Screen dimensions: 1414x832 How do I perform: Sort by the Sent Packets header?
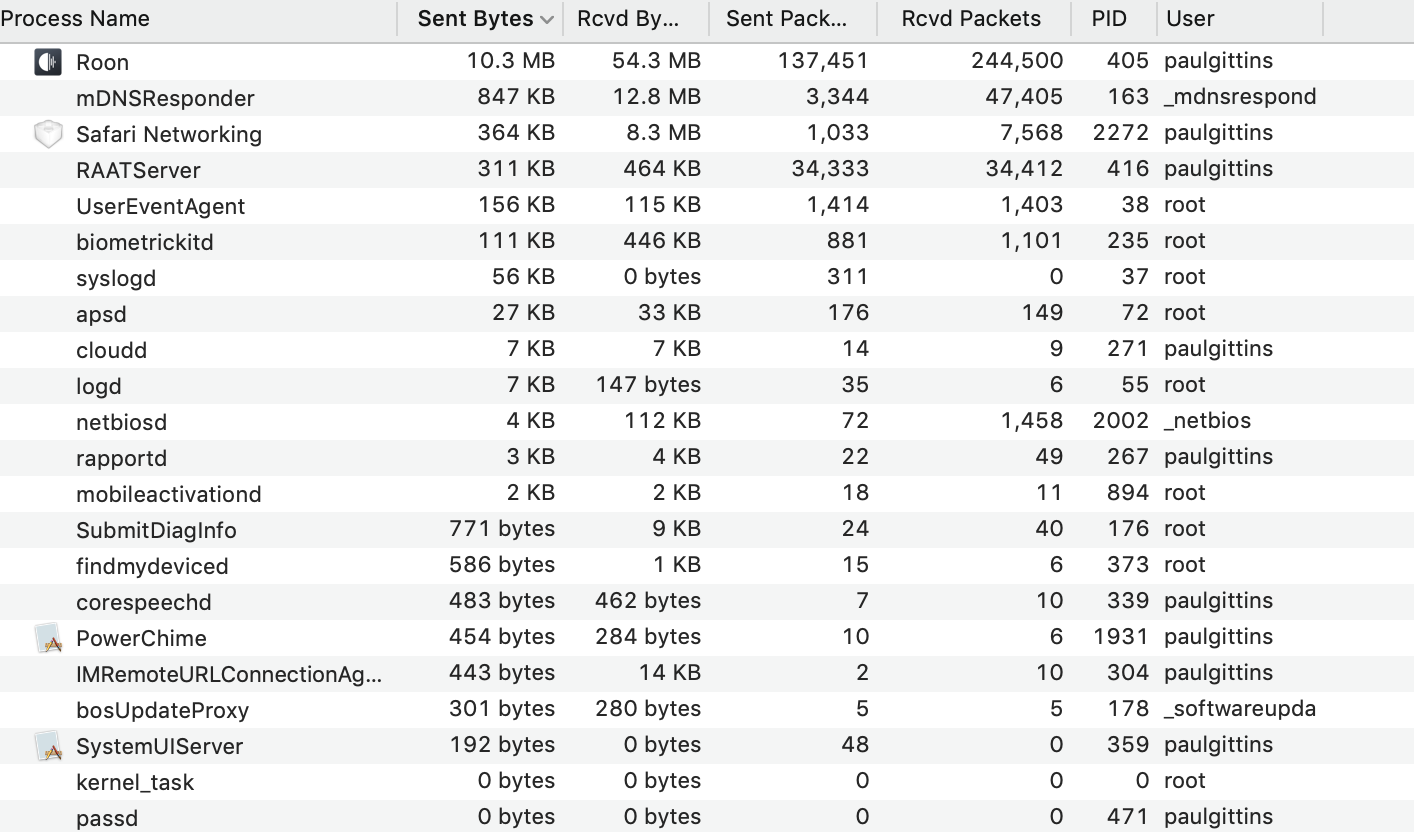[x=793, y=18]
